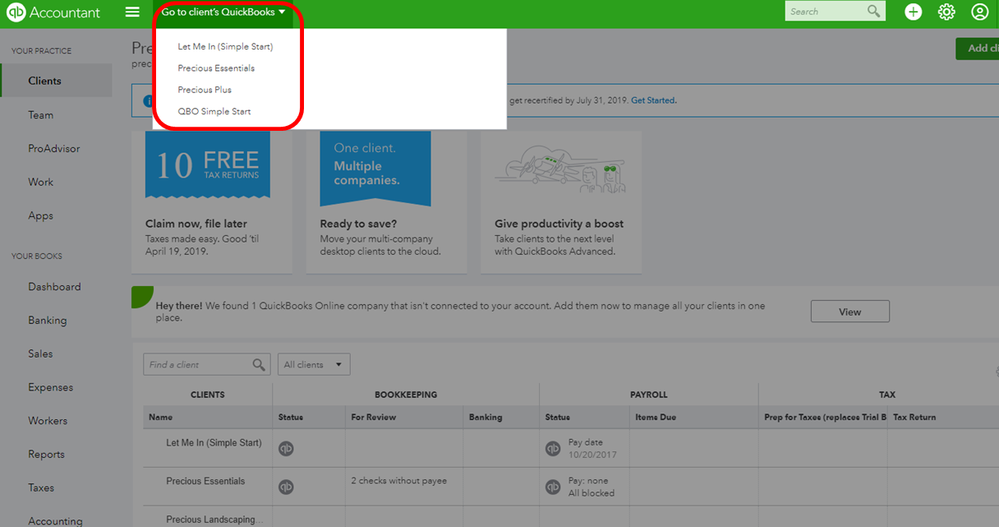Click Prep for Taxes column header
The image size is (999, 527).
click(825, 417)
